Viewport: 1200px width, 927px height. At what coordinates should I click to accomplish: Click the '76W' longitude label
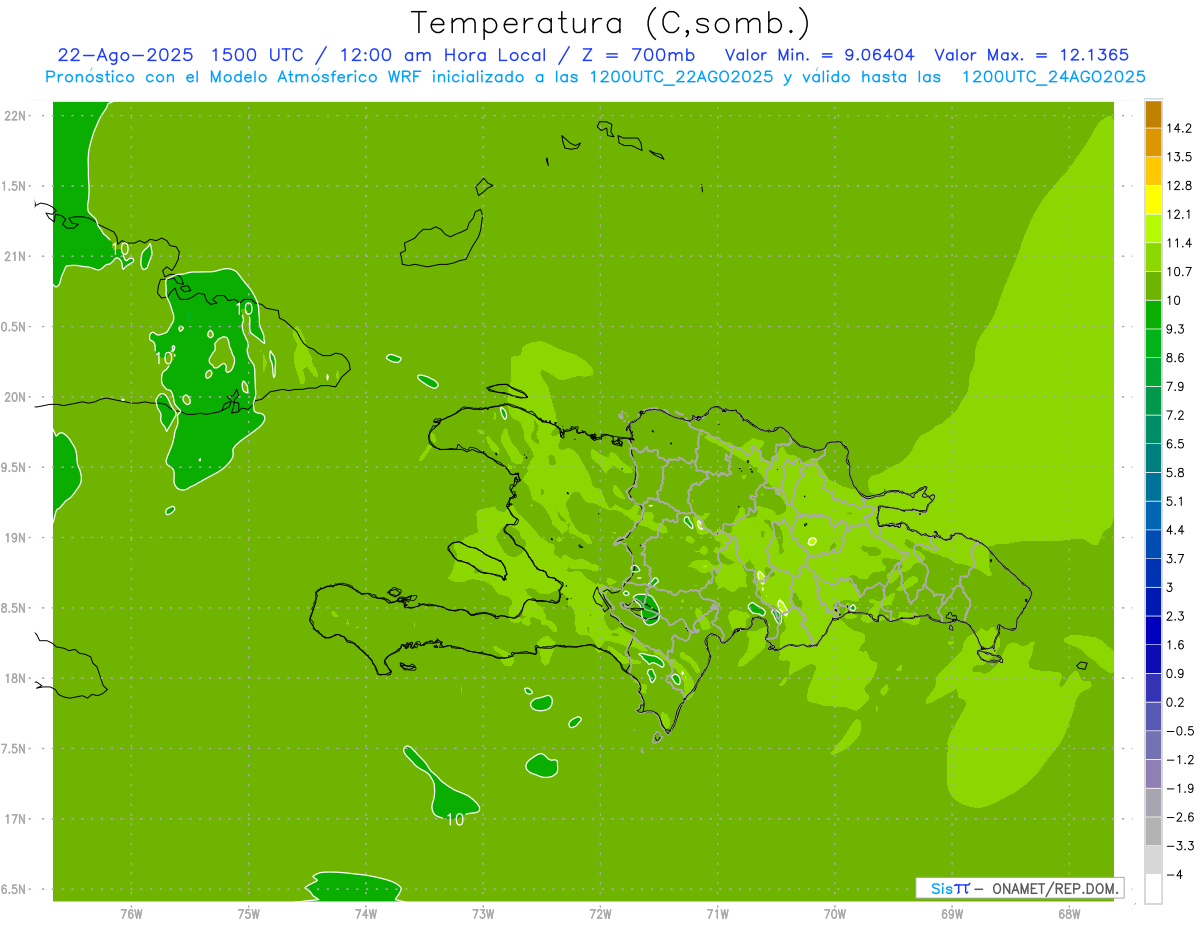[x=131, y=913]
